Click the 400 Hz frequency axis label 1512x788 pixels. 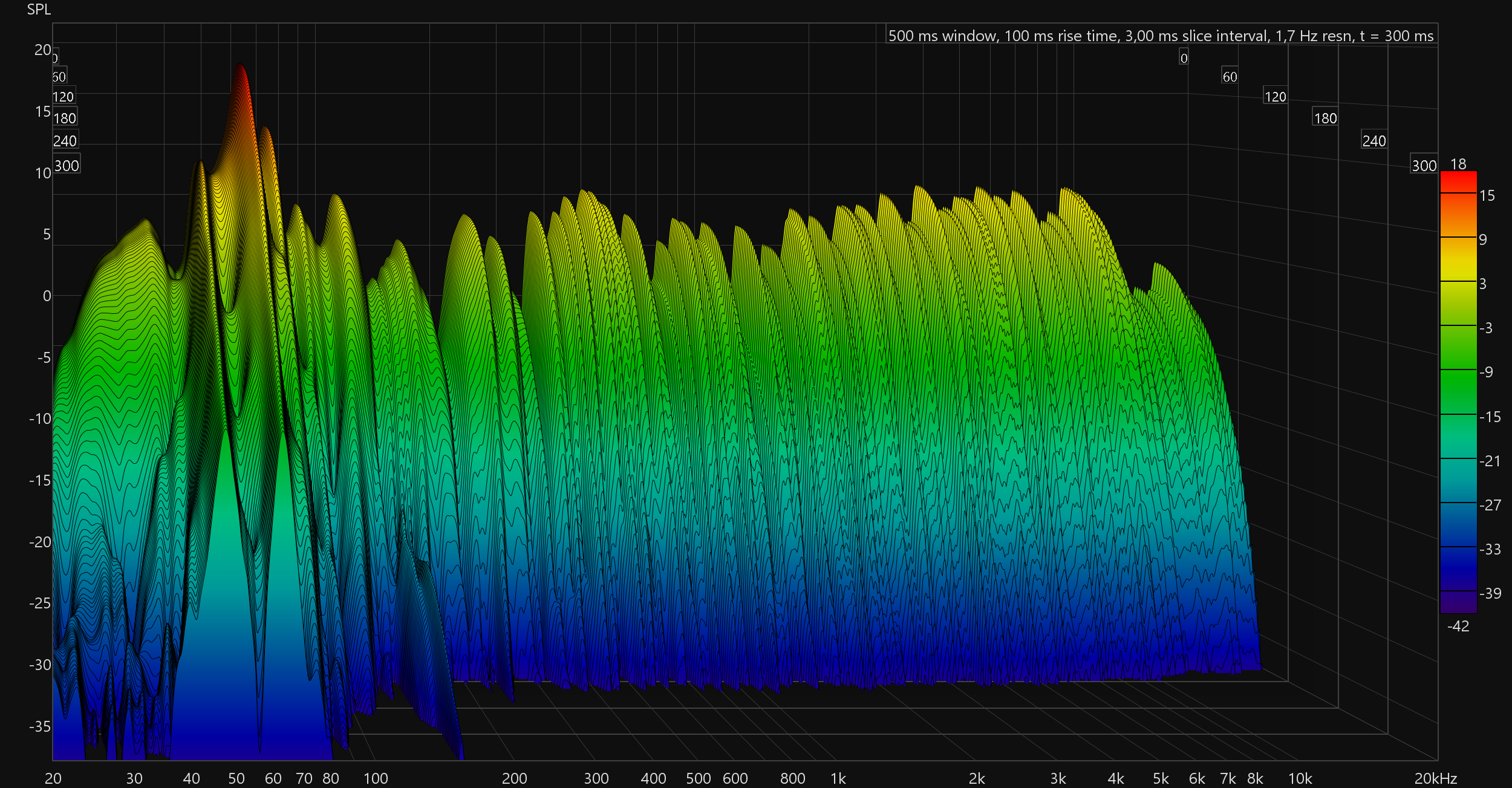(654, 778)
